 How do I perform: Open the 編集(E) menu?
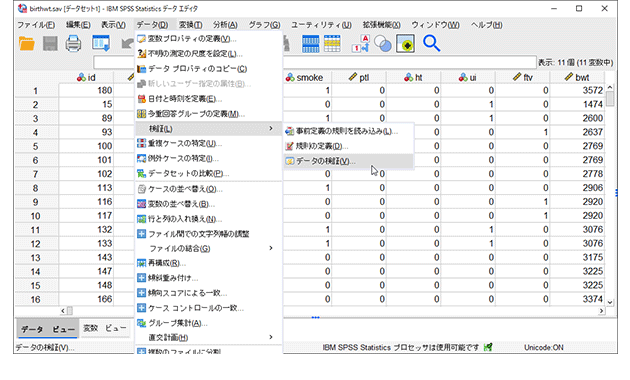tap(78, 25)
